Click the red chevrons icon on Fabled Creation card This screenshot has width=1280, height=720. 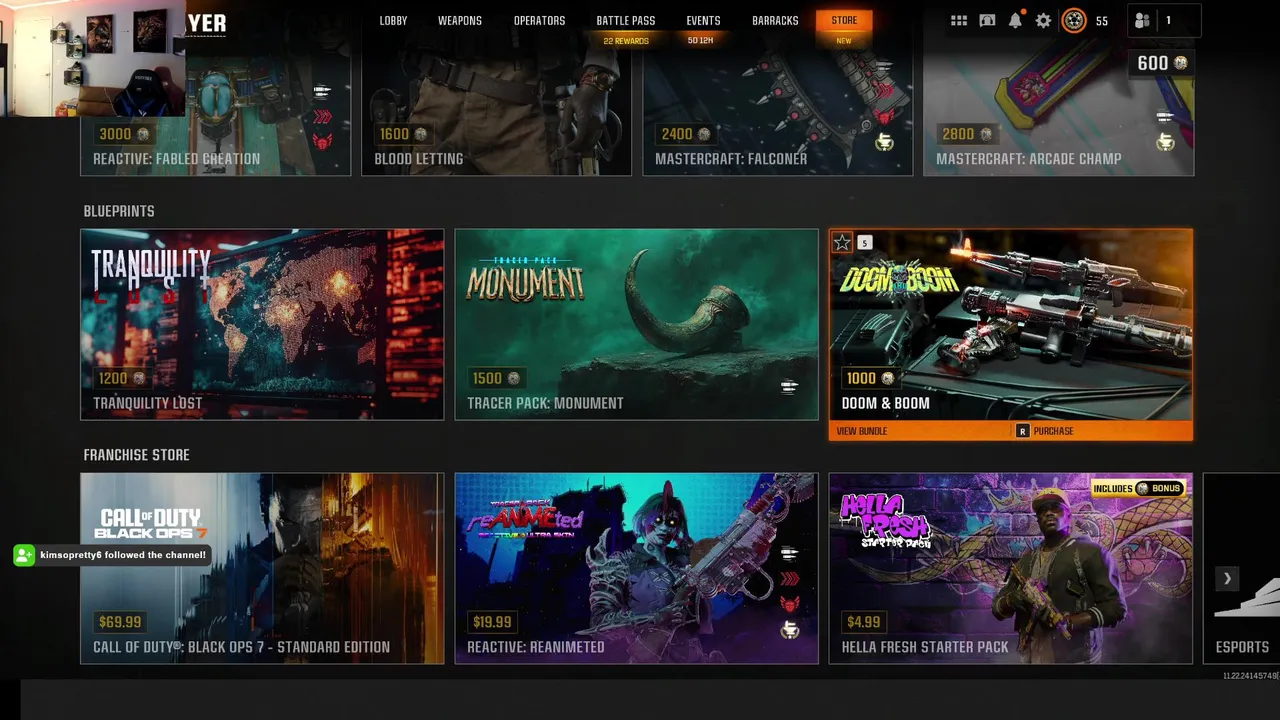coord(322,117)
